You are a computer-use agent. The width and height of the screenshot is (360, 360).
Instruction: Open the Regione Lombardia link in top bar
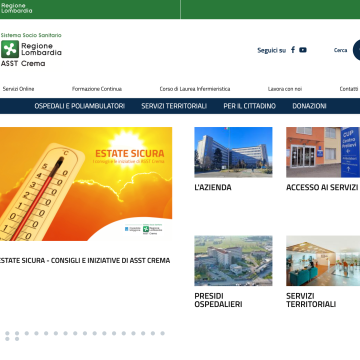17,8
